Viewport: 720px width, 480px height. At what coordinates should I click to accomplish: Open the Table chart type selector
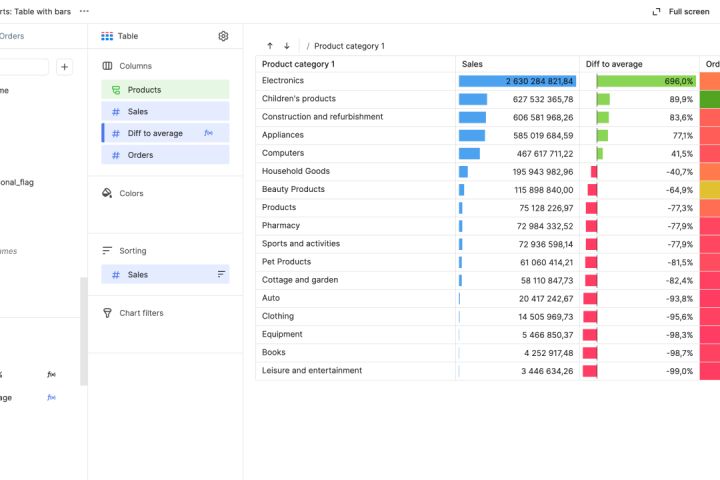(x=128, y=36)
